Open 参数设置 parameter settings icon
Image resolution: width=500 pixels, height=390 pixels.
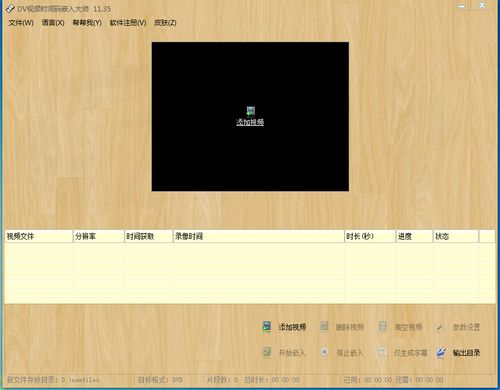point(441,327)
